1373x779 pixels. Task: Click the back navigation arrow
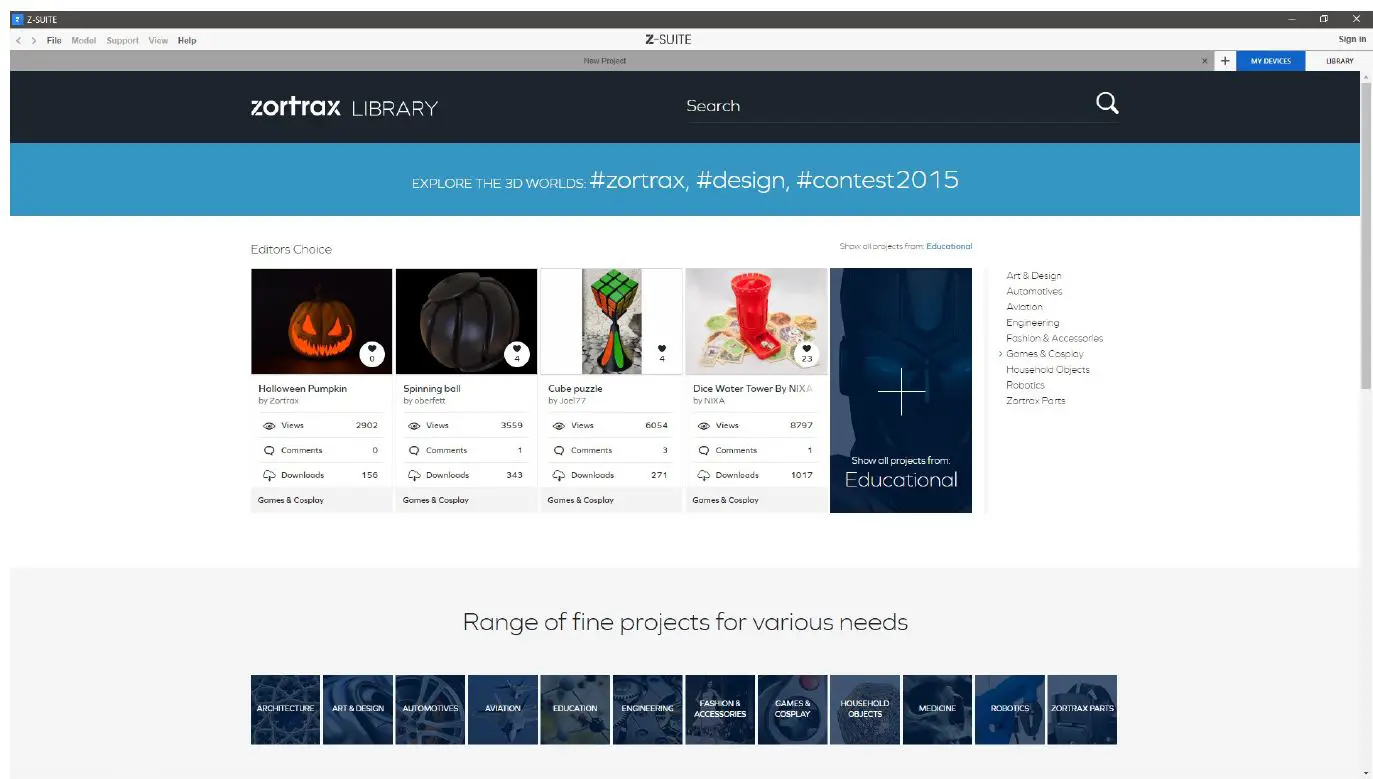(18, 40)
